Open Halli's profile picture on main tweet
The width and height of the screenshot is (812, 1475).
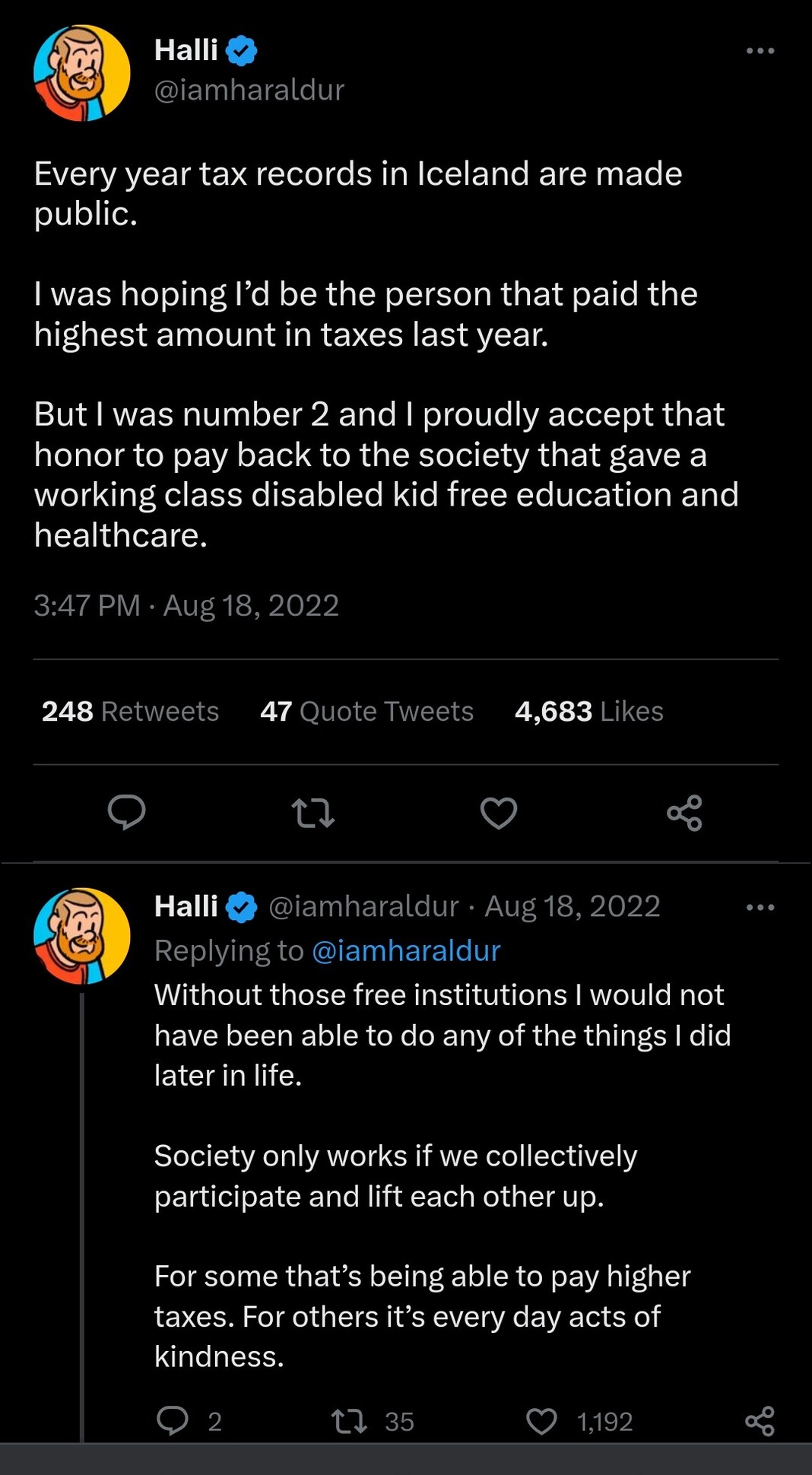(82, 73)
